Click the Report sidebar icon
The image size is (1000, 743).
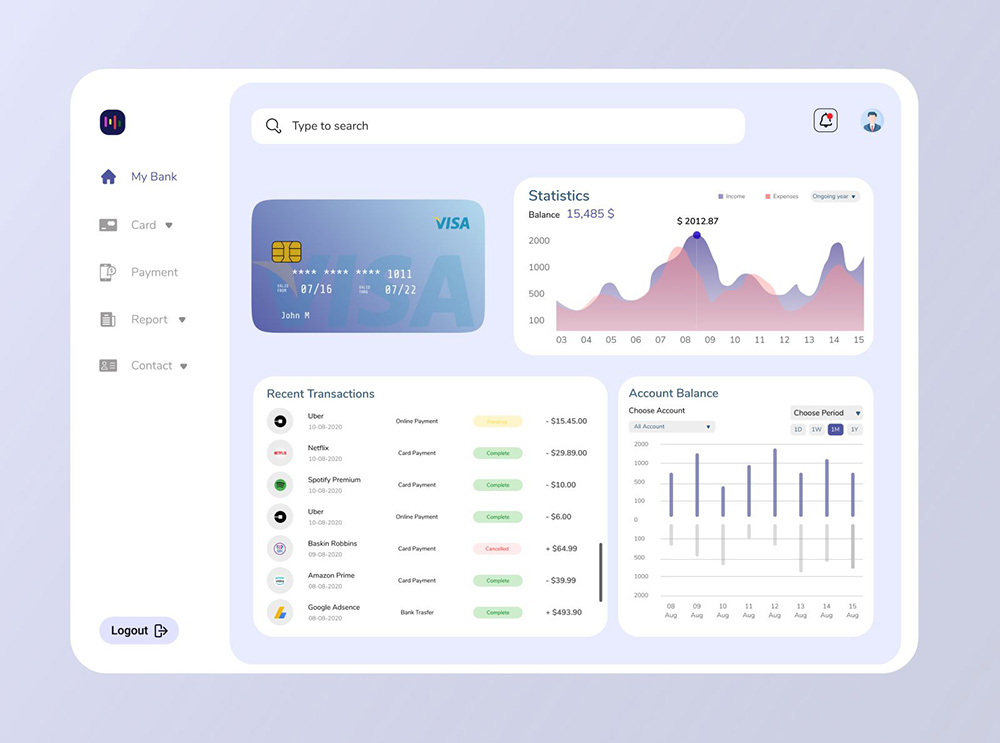(108, 319)
